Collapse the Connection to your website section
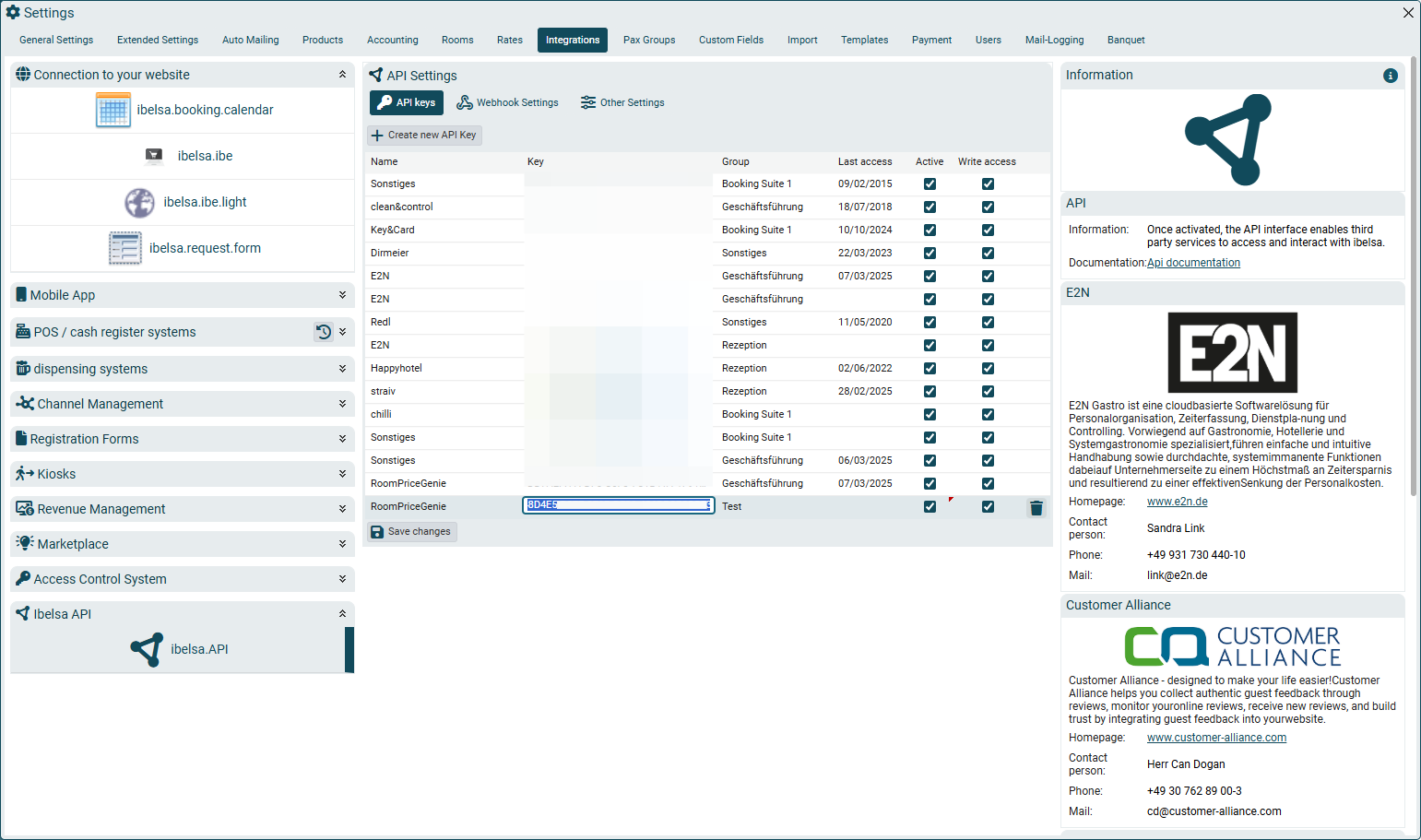 [342, 75]
